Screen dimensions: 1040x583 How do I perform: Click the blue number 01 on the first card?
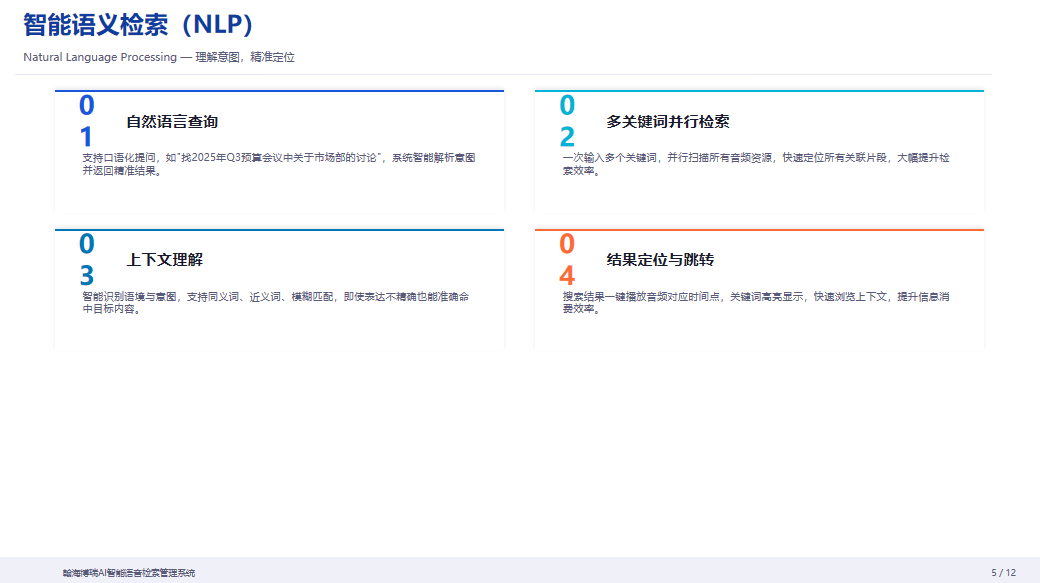click(87, 121)
